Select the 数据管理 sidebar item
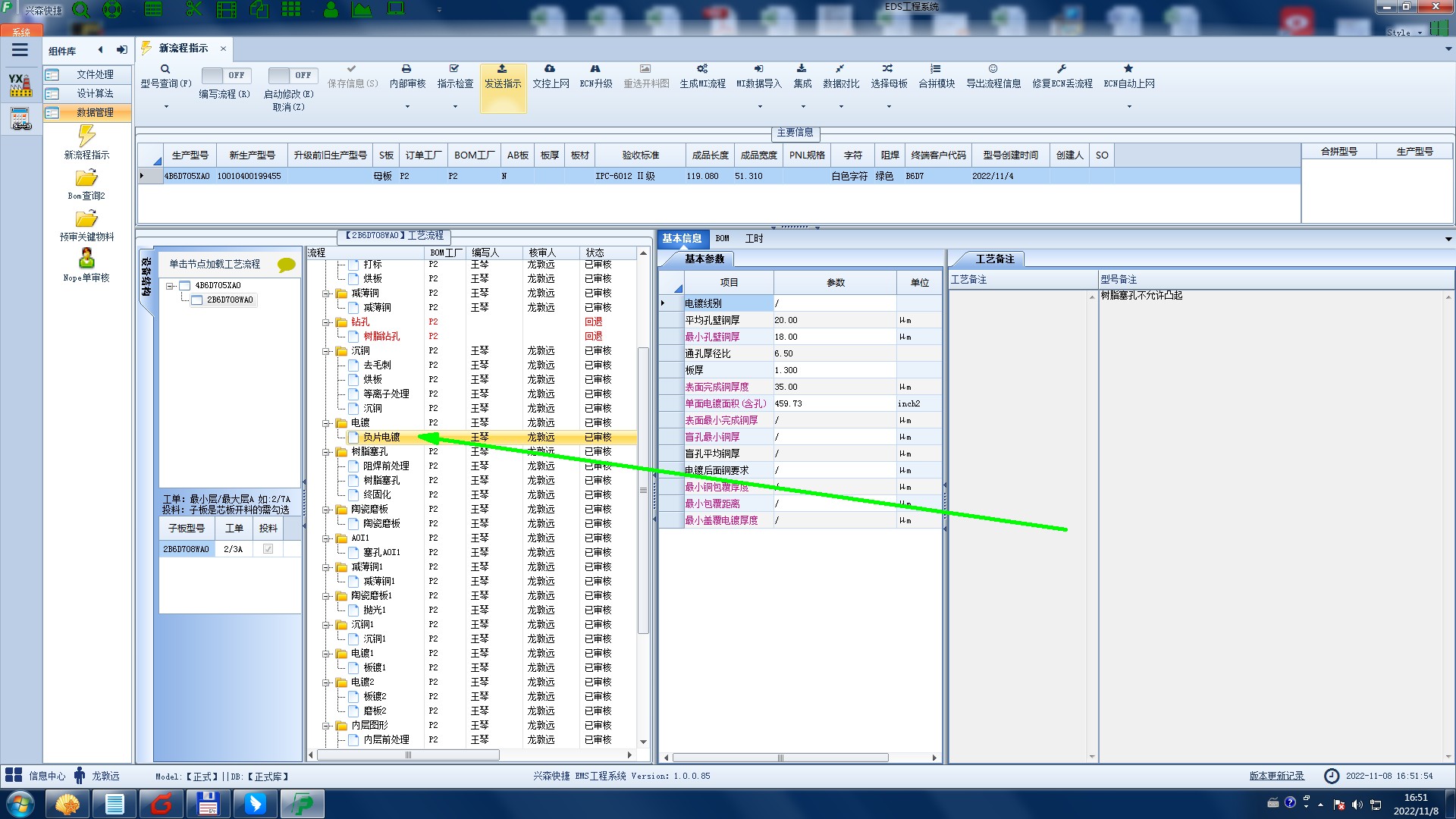Screen dimensions: 1456x819 (94, 112)
